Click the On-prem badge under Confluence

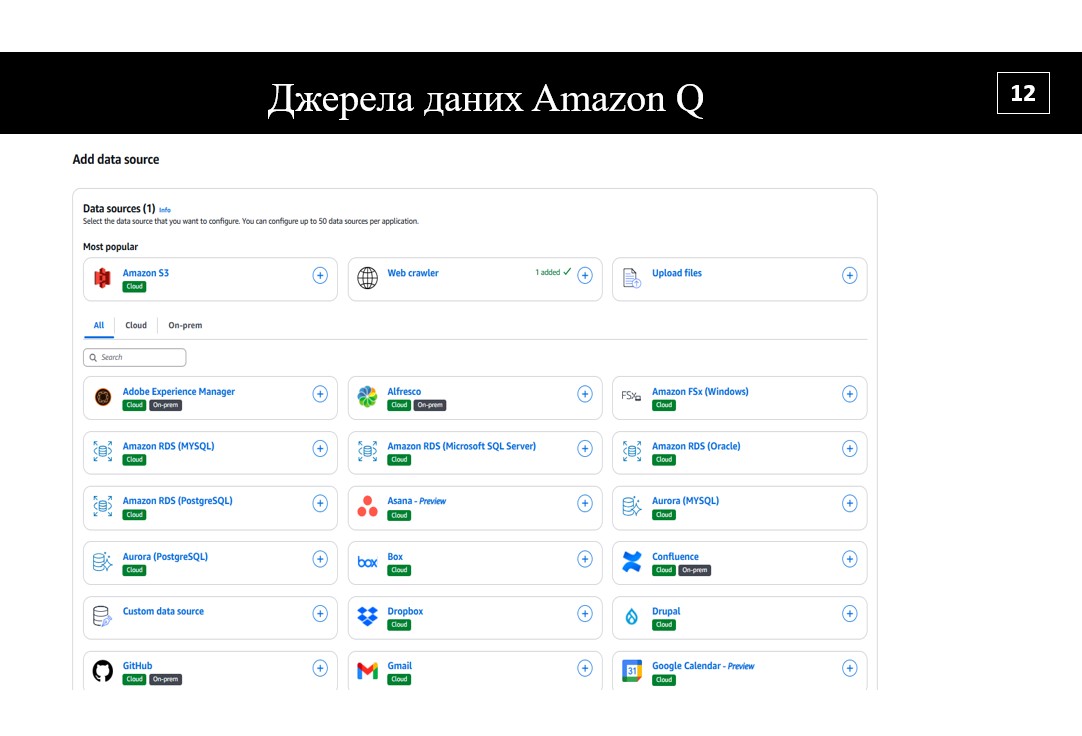pyautogui.click(x=695, y=570)
